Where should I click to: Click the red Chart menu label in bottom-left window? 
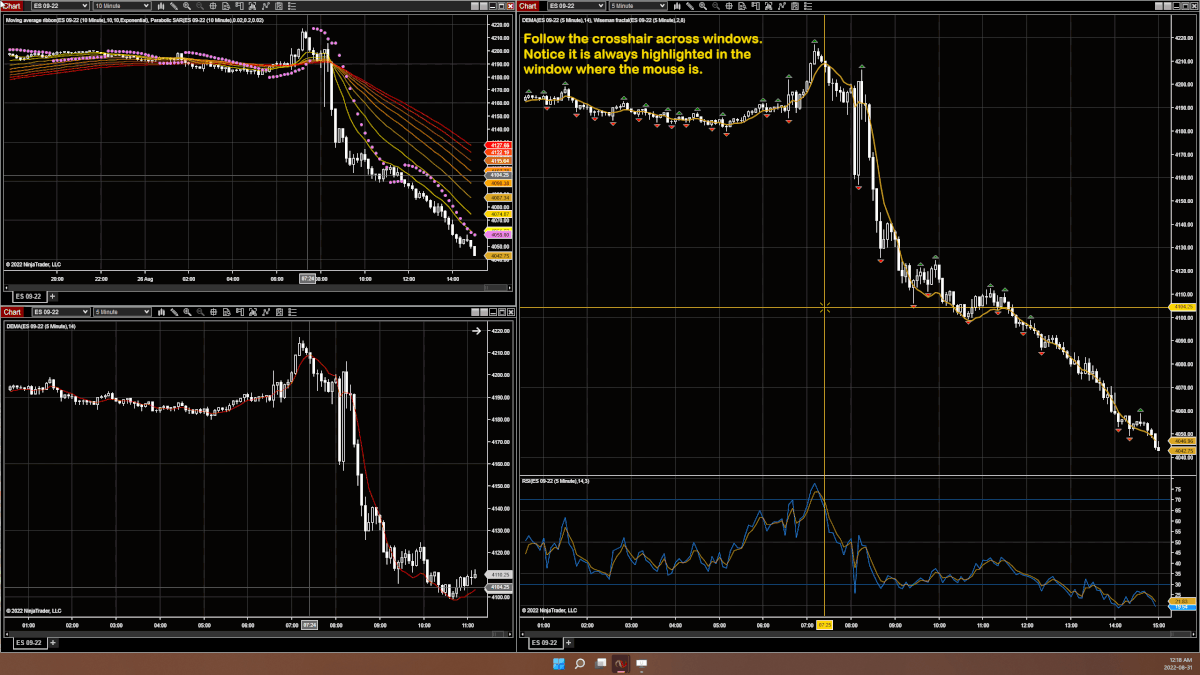(12, 312)
